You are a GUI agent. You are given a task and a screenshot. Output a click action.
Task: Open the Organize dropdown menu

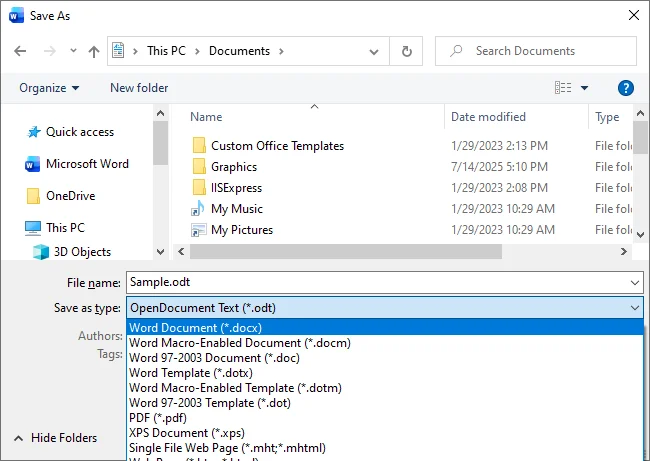tap(49, 88)
